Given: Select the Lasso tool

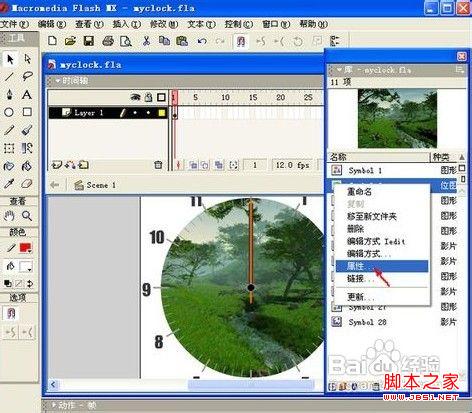Looking at the screenshot, I should click(27, 76).
